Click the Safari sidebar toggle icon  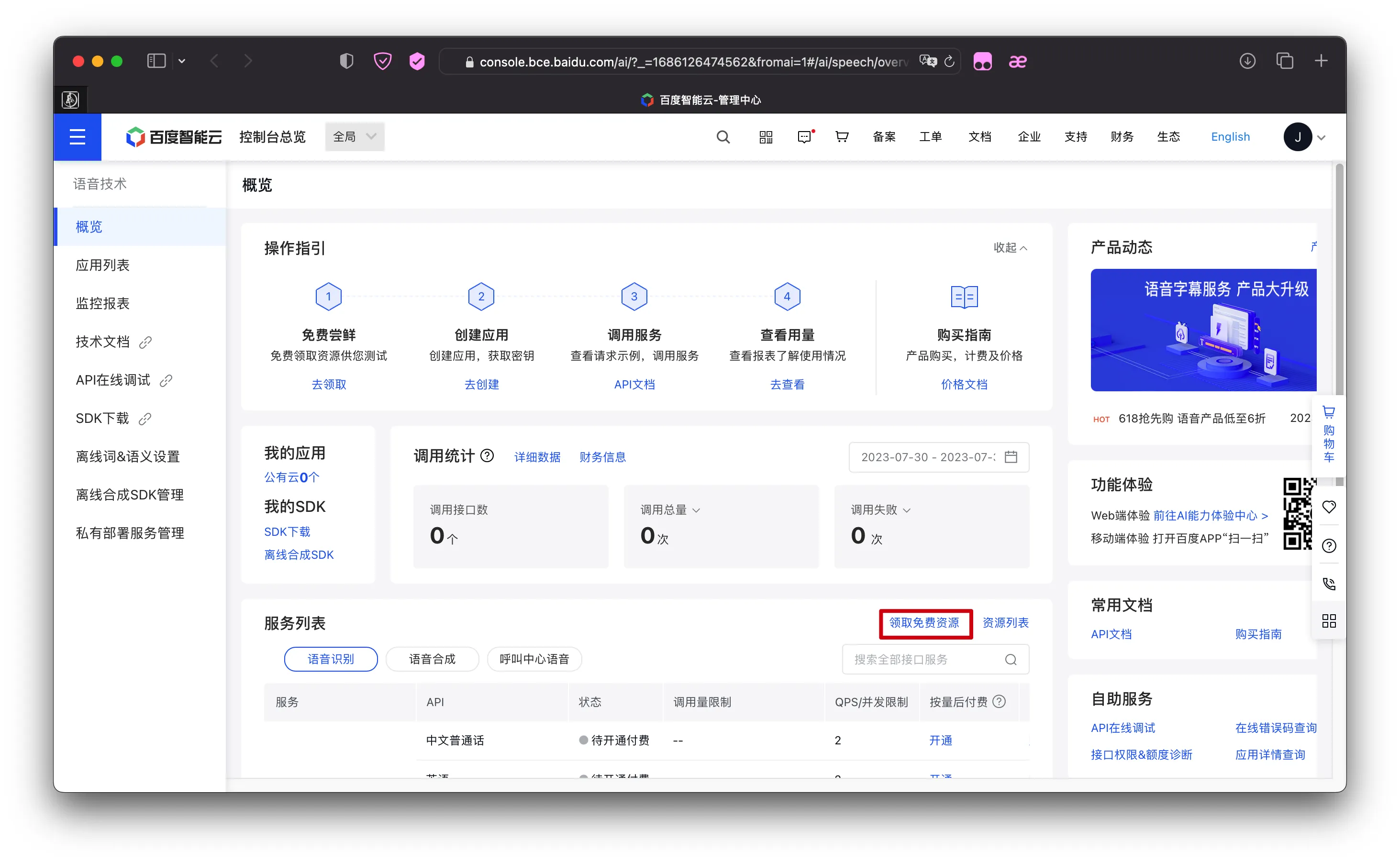156,61
